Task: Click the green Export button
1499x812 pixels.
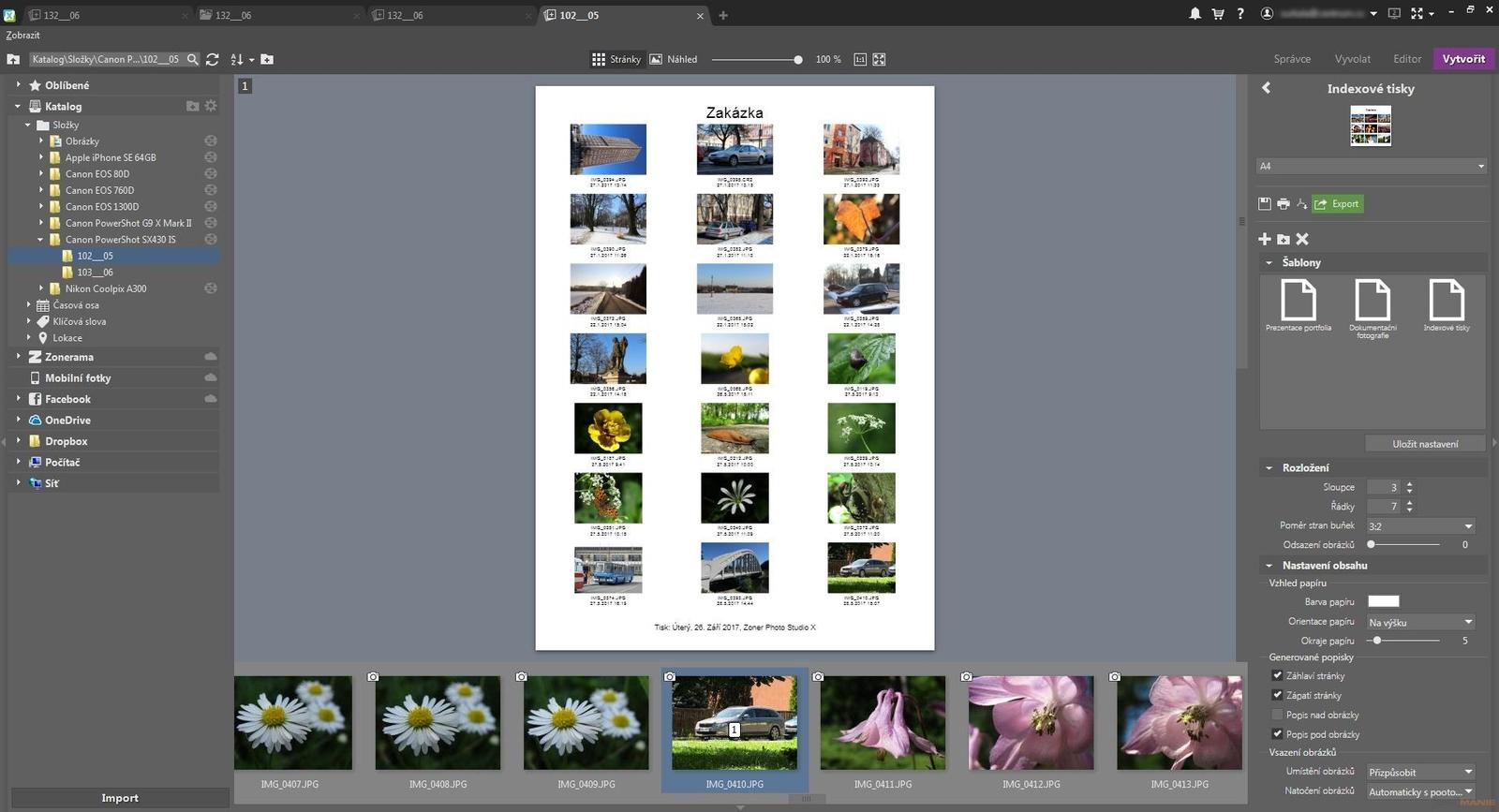Action: [1338, 203]
